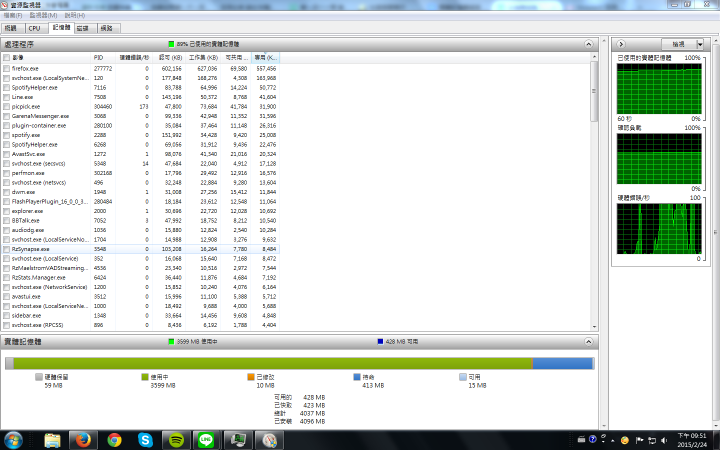Tick the checkbox for RzSynapse.exe
Image resolution: width=720 pixels, height=450 pixels.
pos(6,249)
